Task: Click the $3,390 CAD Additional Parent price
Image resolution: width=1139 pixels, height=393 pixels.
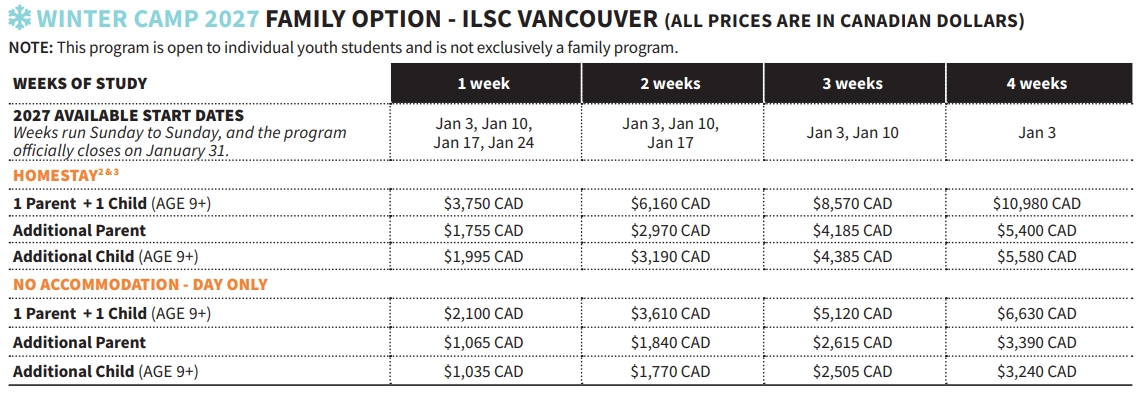Action: pyautogui.click(x=1037, y=342)
